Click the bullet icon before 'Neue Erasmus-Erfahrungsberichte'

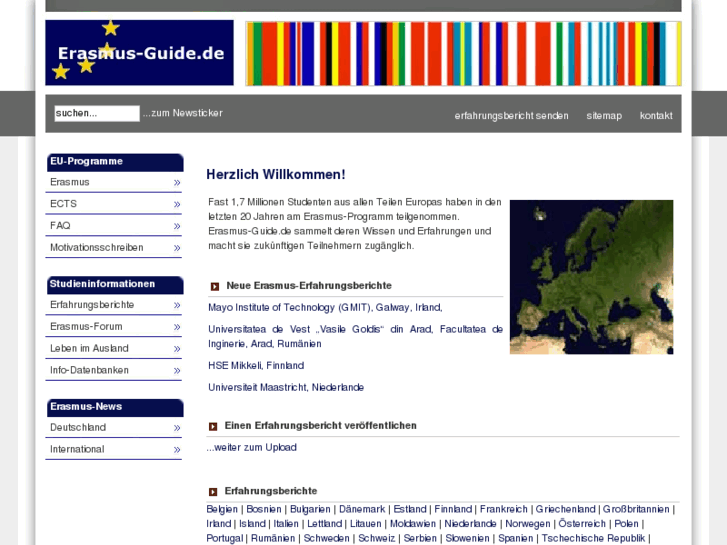[x=215, y=287]
